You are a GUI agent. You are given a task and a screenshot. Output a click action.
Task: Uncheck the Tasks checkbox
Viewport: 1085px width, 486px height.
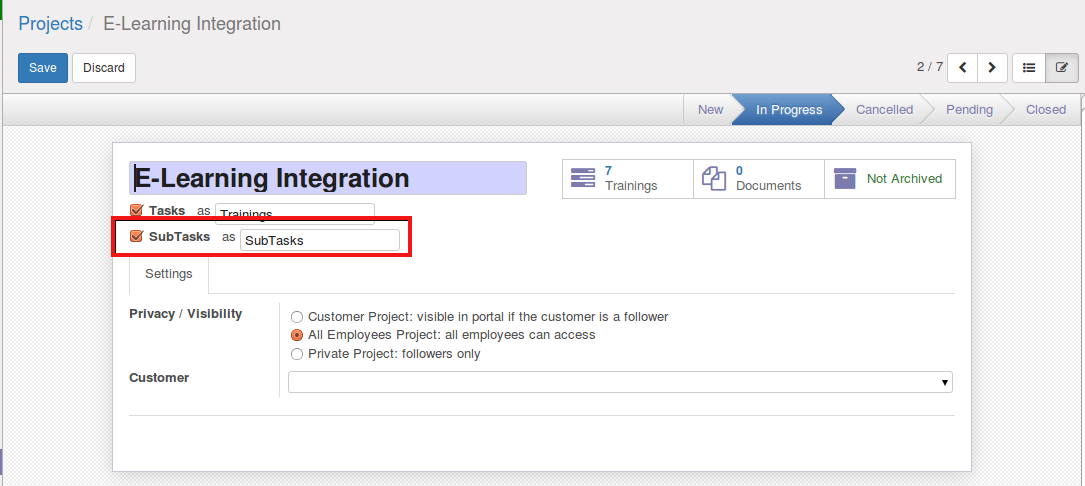137,211
